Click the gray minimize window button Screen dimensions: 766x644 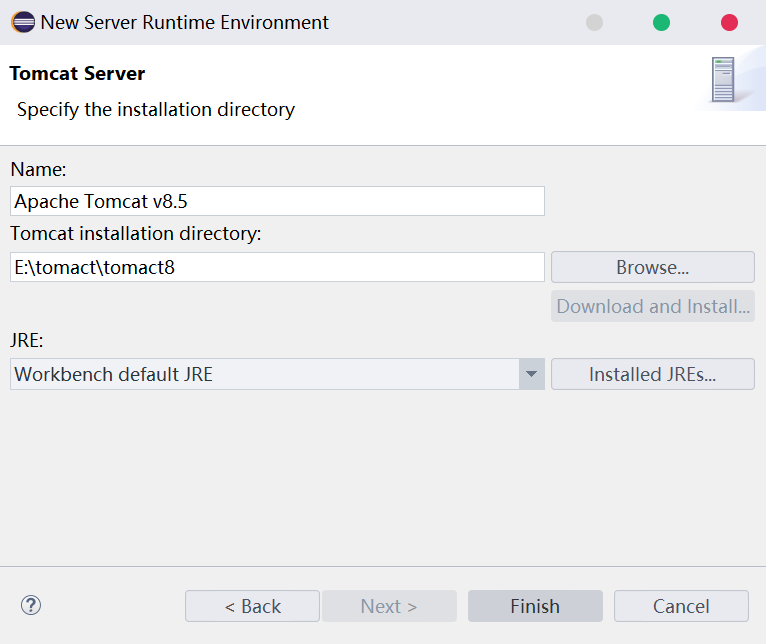[x=594, y=22]
